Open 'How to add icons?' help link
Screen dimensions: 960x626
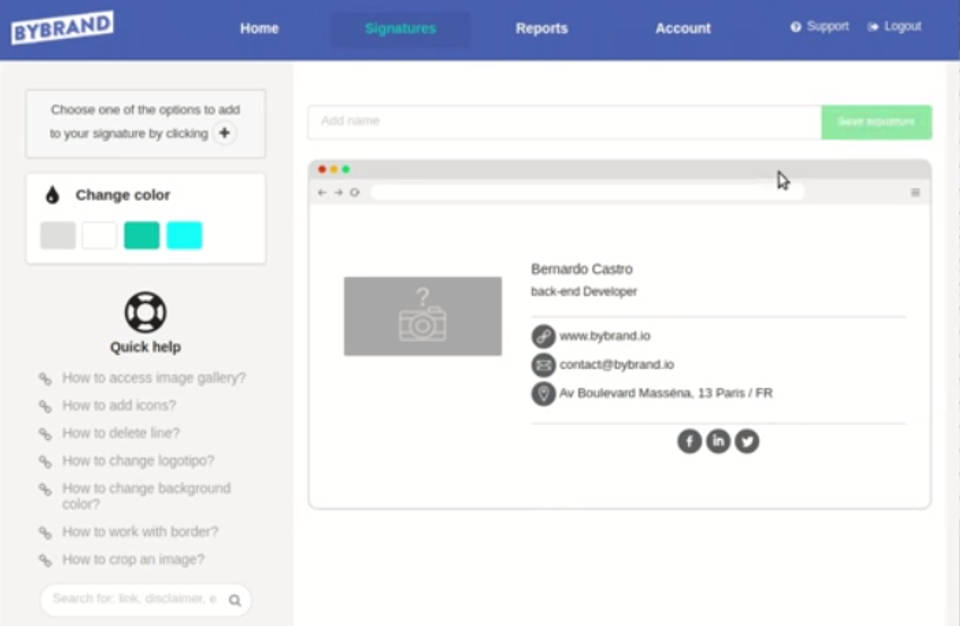coord(119,405)
